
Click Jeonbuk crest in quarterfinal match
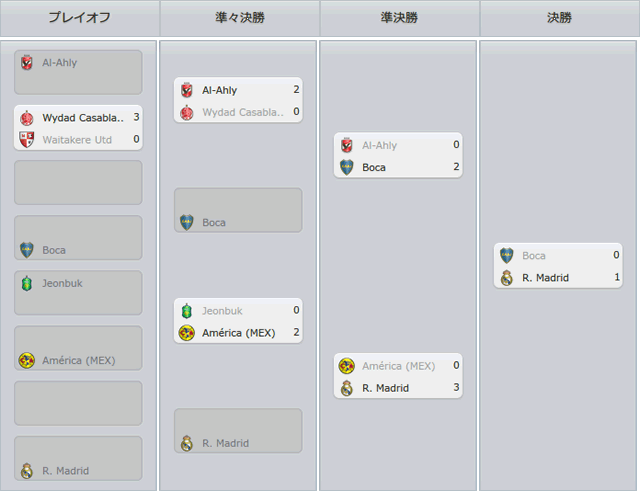click(x=187, y=311)
